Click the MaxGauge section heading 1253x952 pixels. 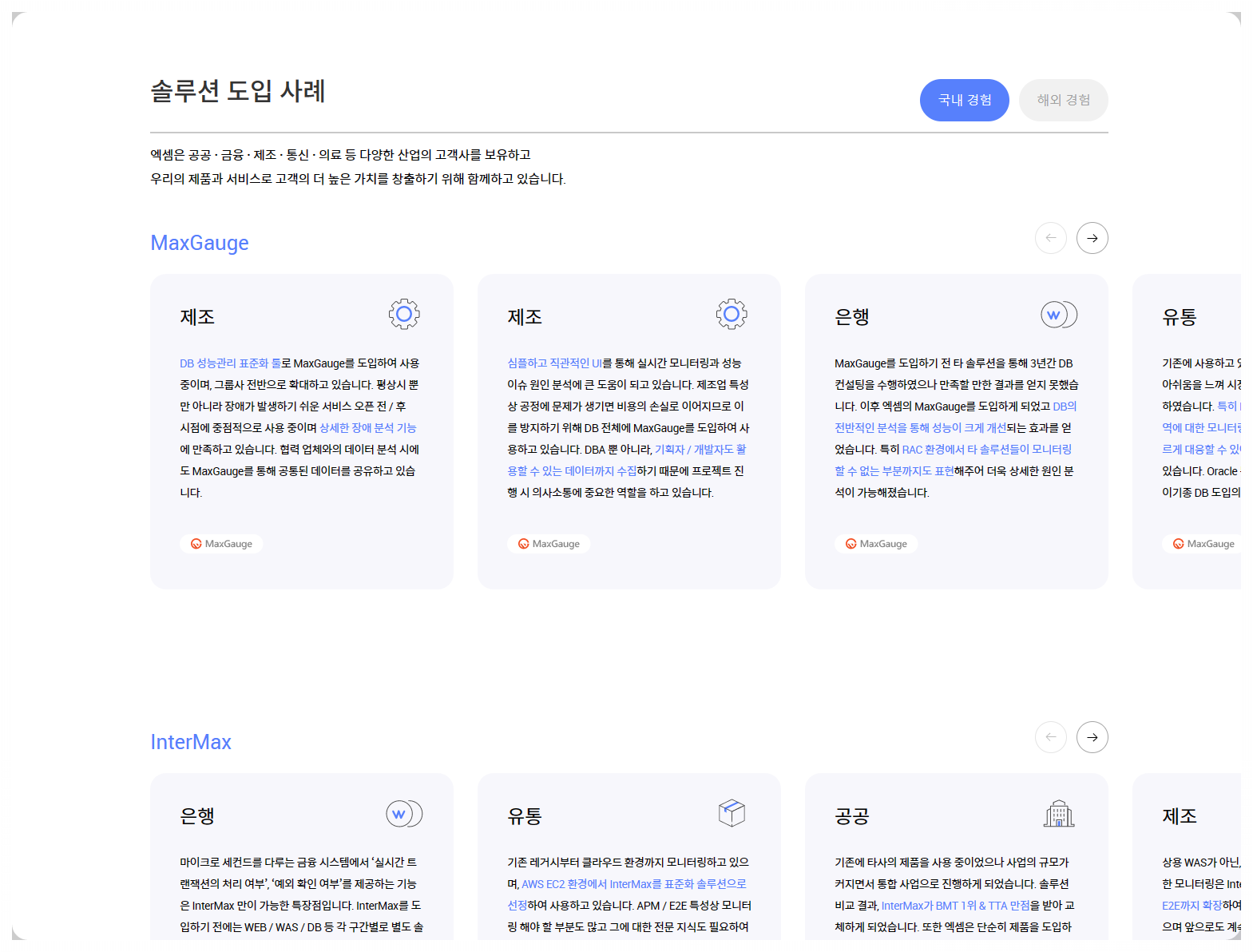[200, 243]
